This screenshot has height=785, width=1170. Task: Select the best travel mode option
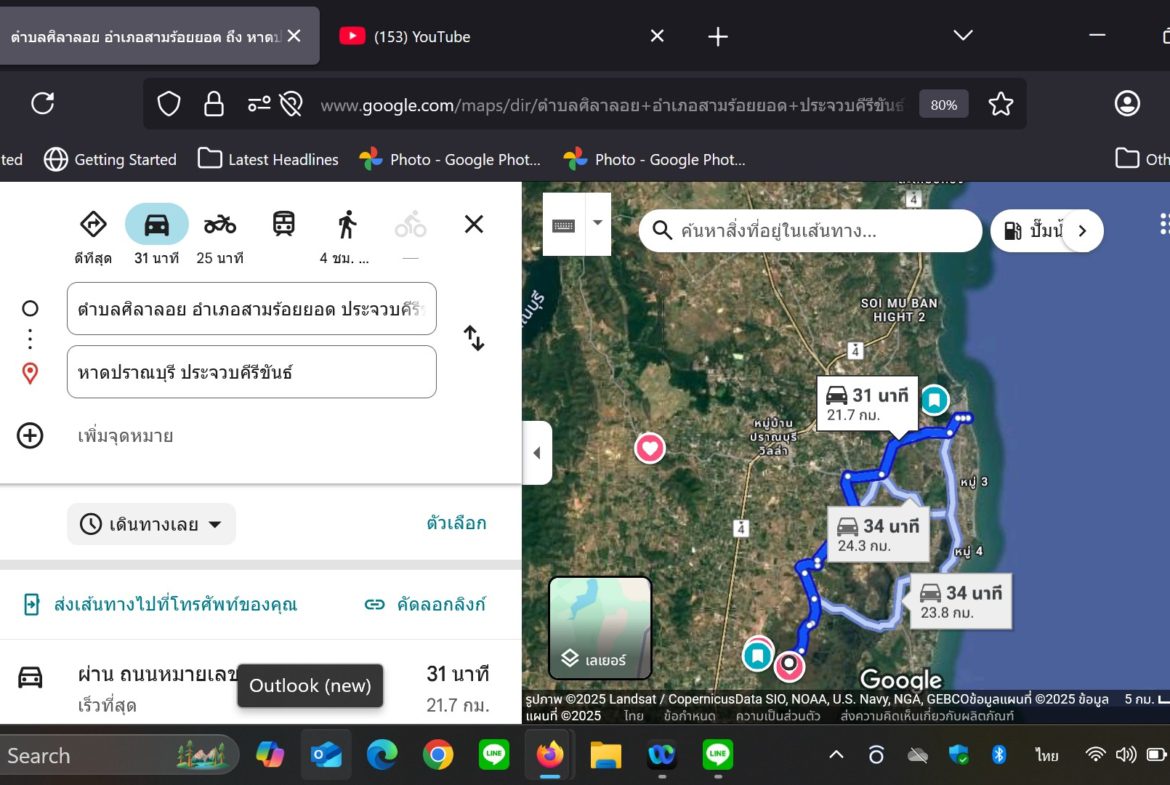93,225
